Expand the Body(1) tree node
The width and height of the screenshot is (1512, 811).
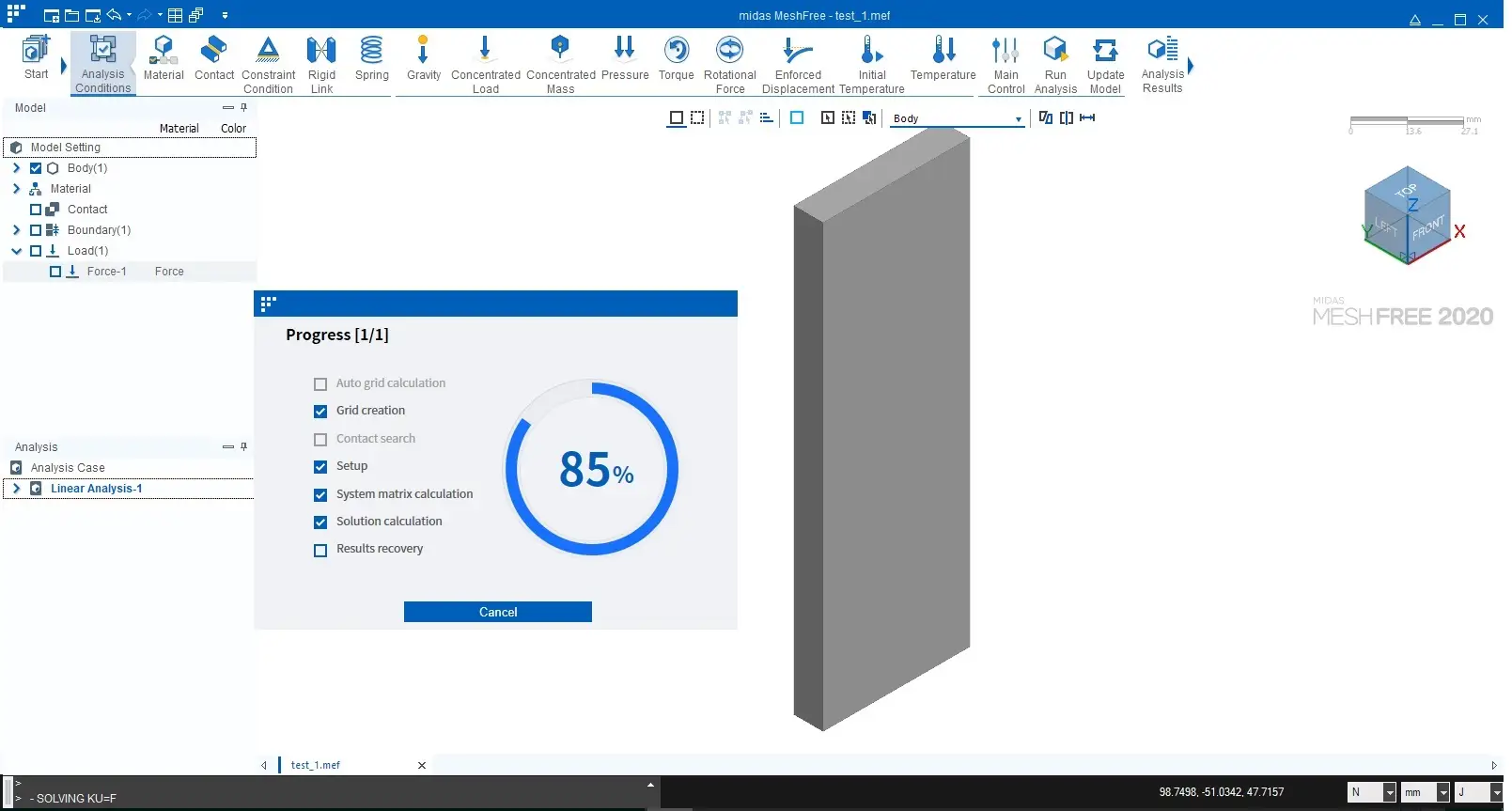pos(16,168)
